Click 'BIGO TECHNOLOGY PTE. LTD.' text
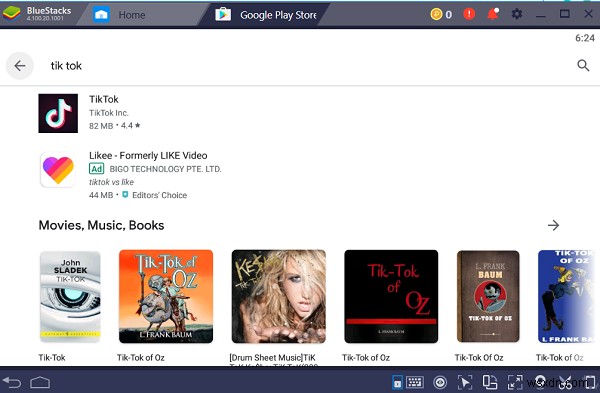 pos(165,169)
